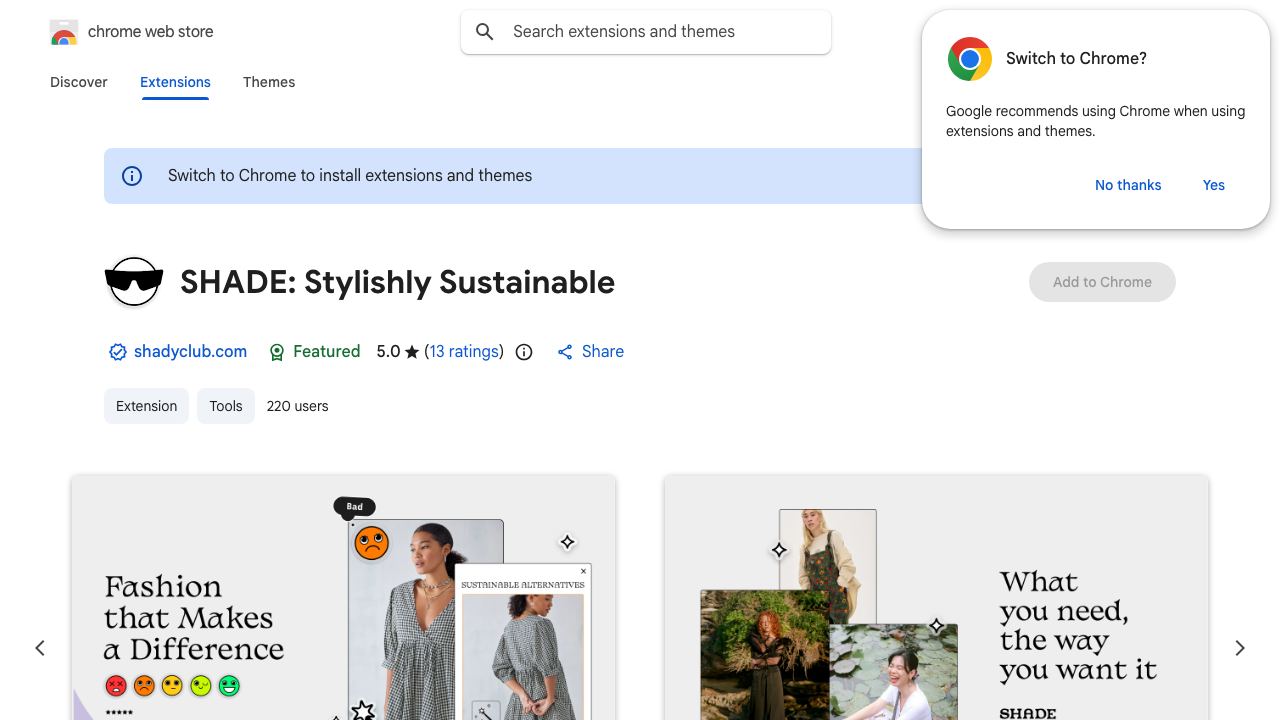
Task: Open the Fashion that Makes a Difference screenshot
Action: coord(344,598)
